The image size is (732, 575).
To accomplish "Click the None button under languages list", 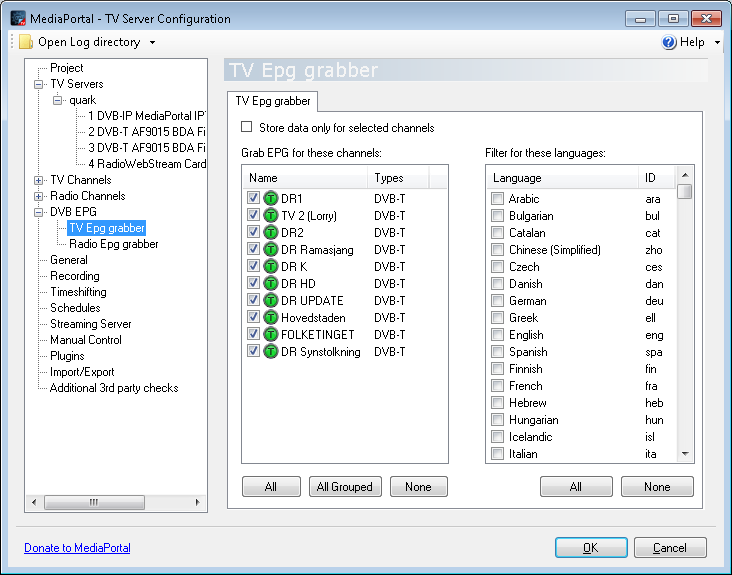I will (657, 487).
